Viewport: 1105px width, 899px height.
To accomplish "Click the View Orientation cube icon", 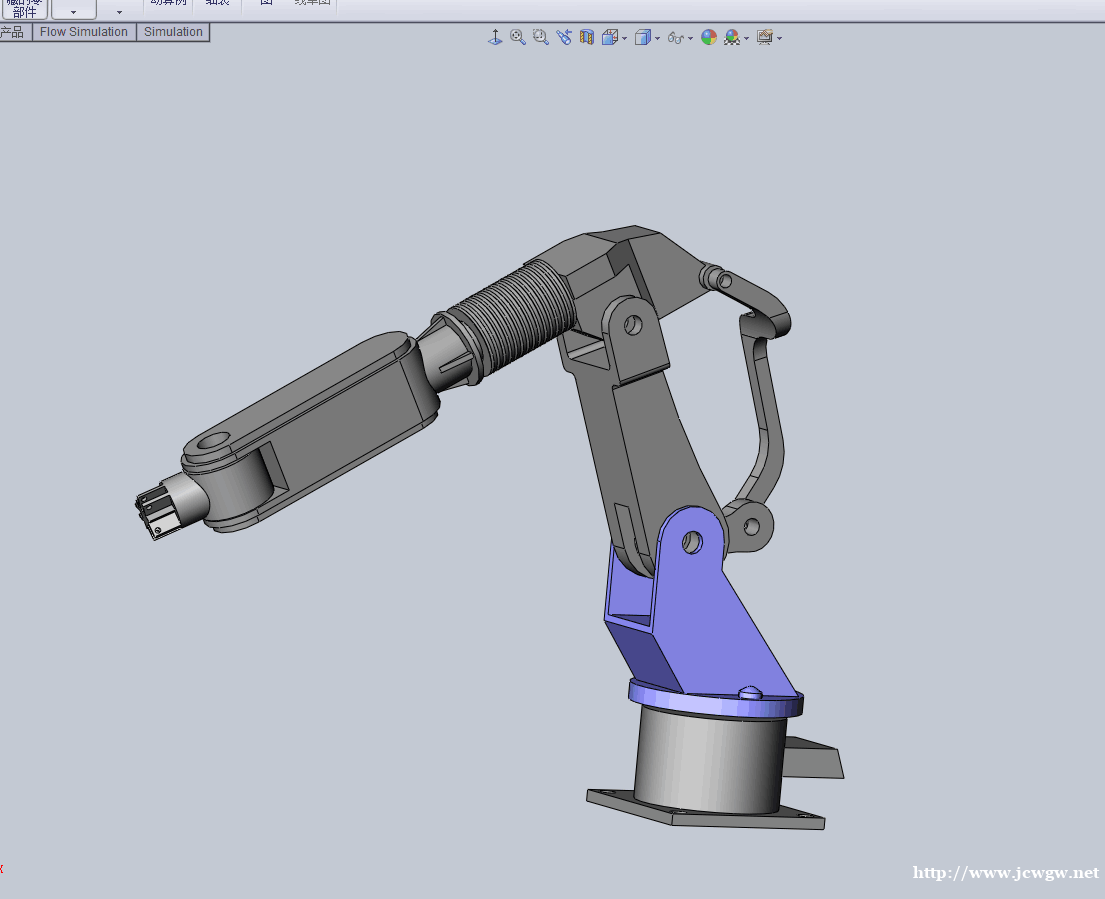I will pos(609,38).
